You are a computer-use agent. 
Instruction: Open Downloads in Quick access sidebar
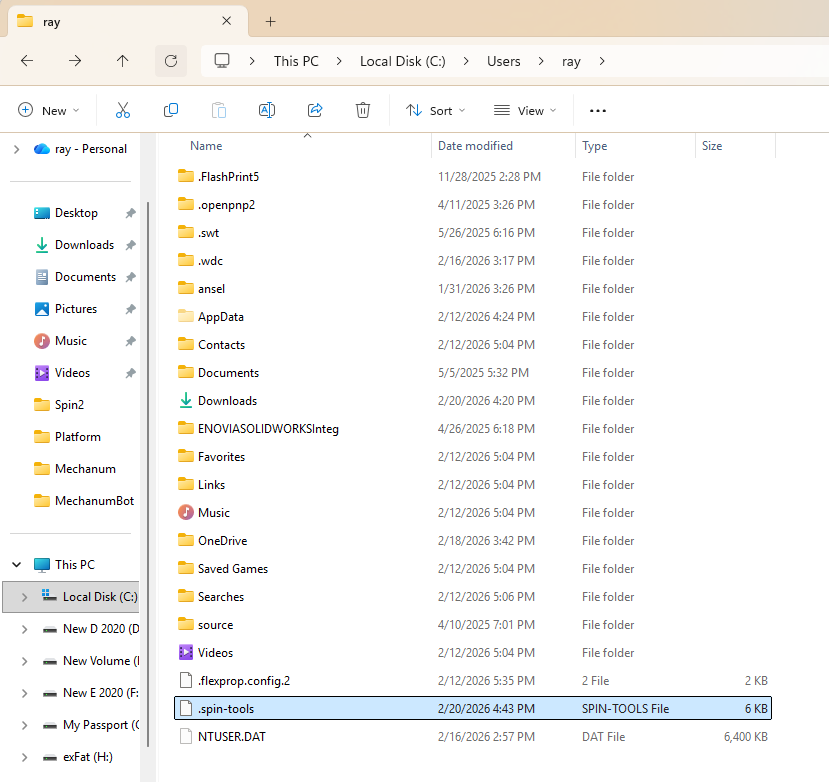coord(84,245)
